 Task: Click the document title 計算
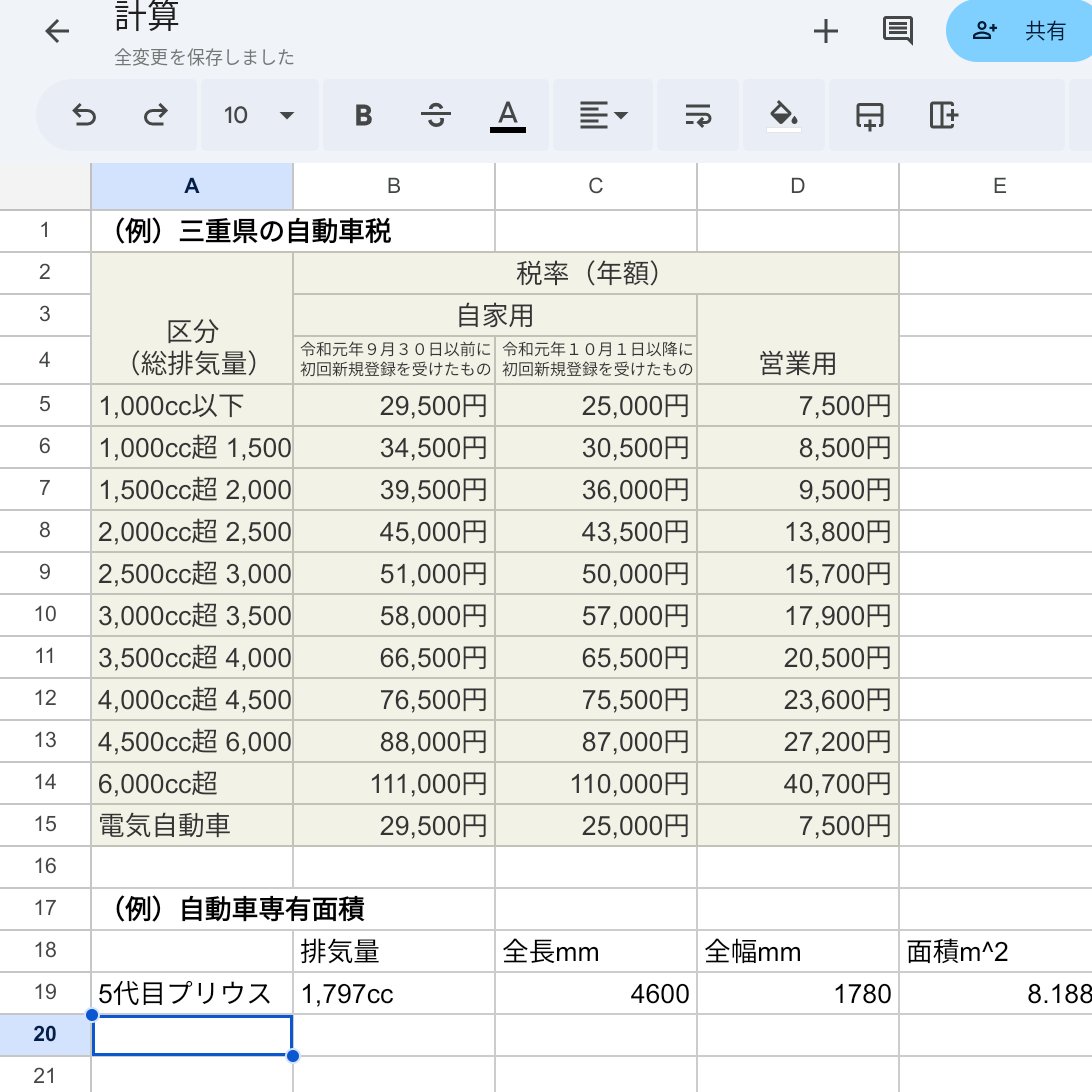(x=147, y=17)
